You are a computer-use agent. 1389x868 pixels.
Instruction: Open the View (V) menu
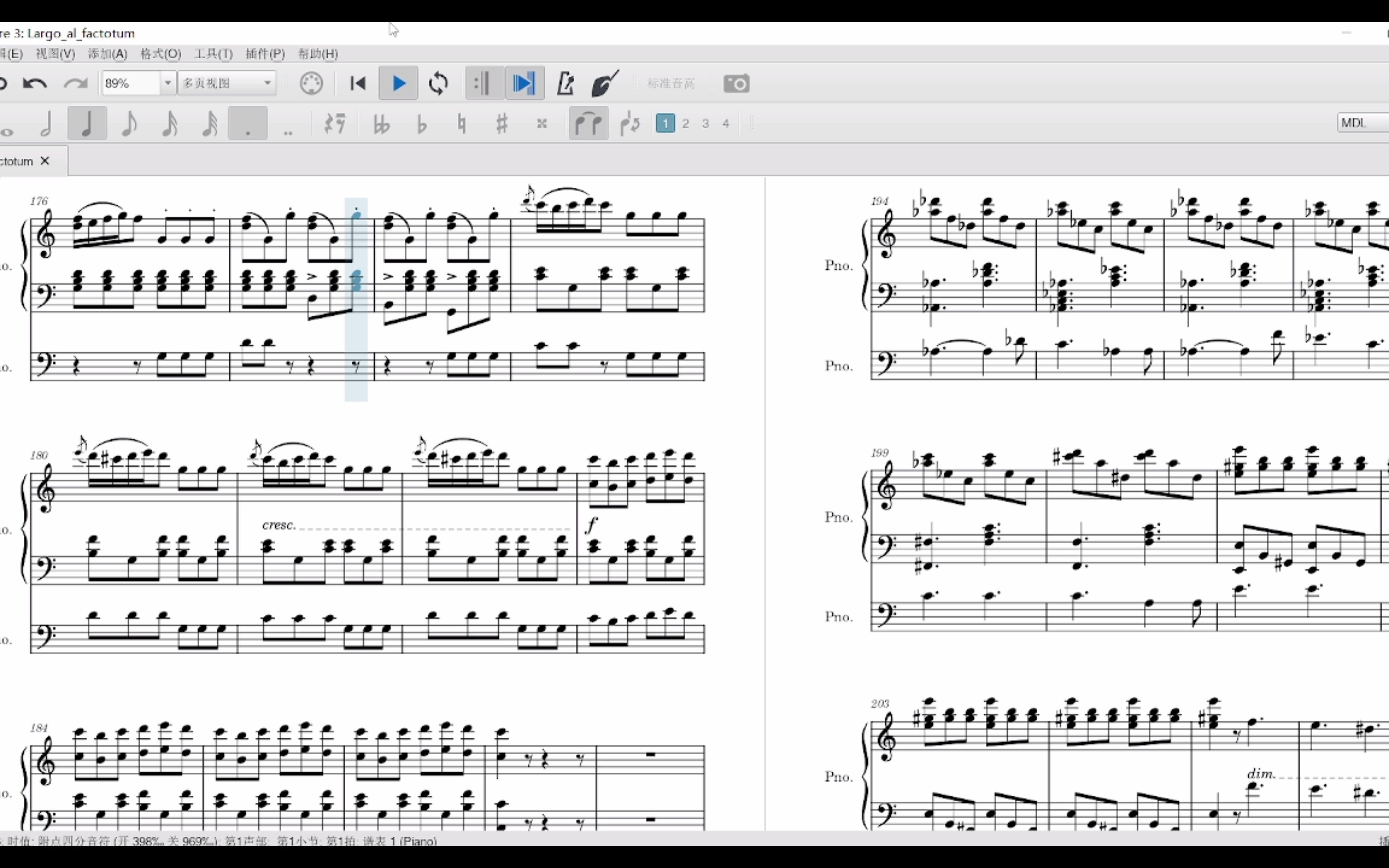click(55, 53)
